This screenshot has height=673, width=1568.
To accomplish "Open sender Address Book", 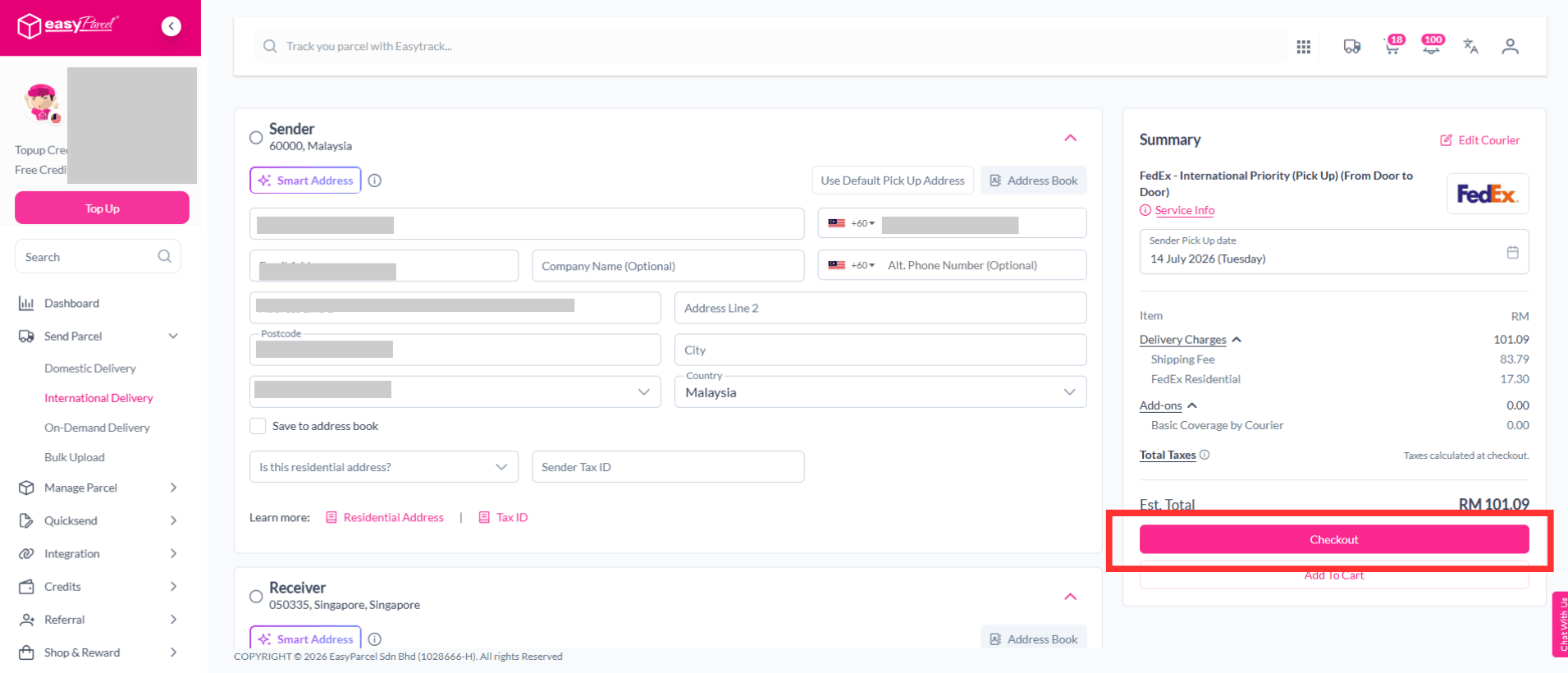I will pyautogui.click(x=1034, y=181).
